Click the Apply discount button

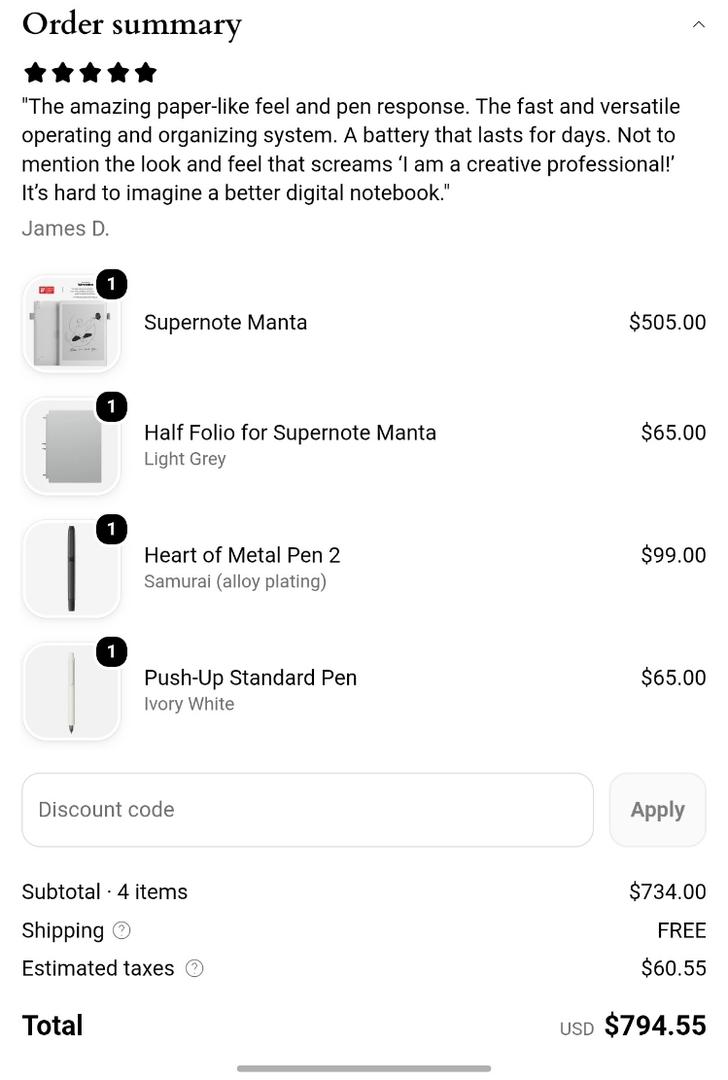click(658, 809)
